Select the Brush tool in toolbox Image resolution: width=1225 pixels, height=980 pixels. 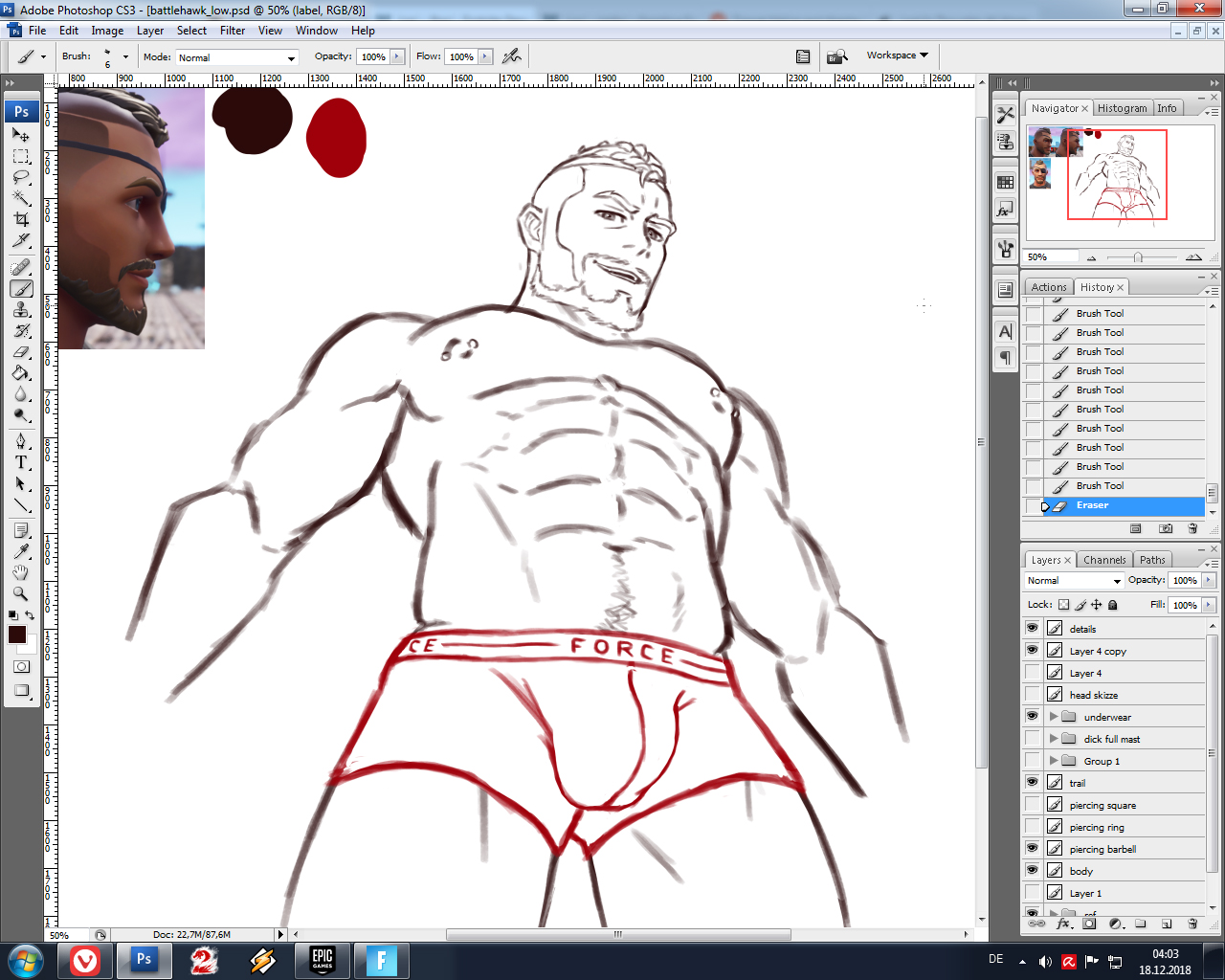(21, 288)
